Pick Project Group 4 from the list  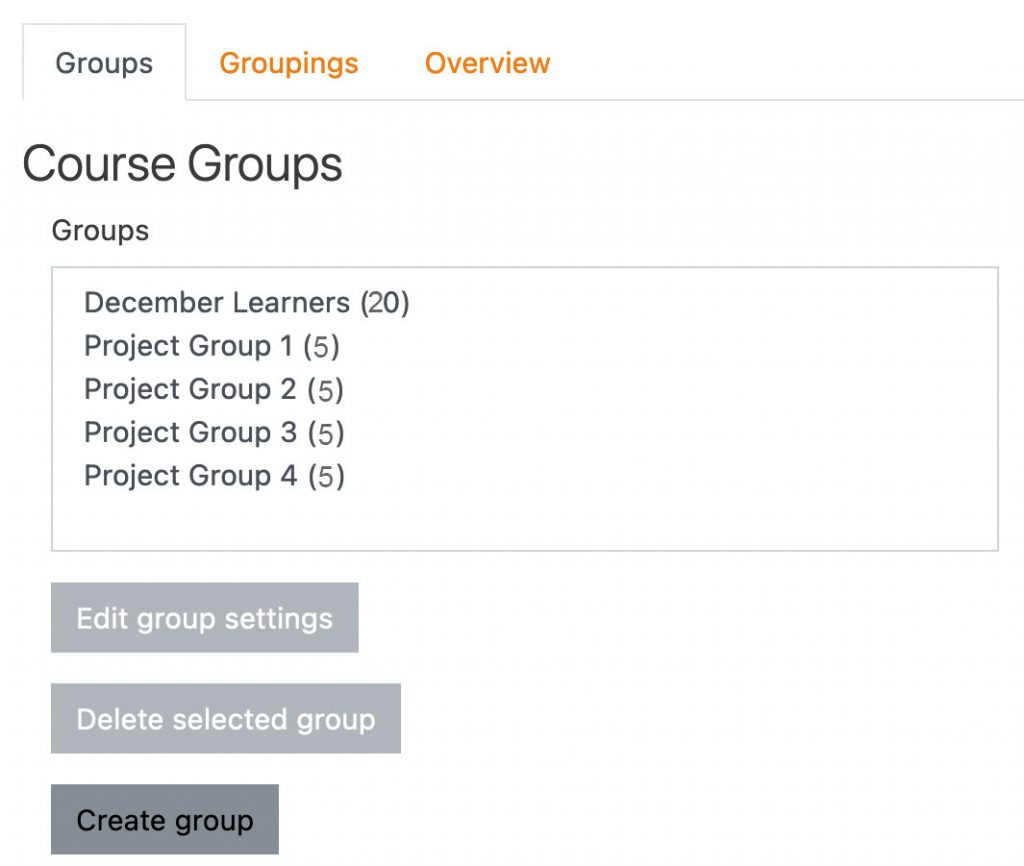click(214, 475)
